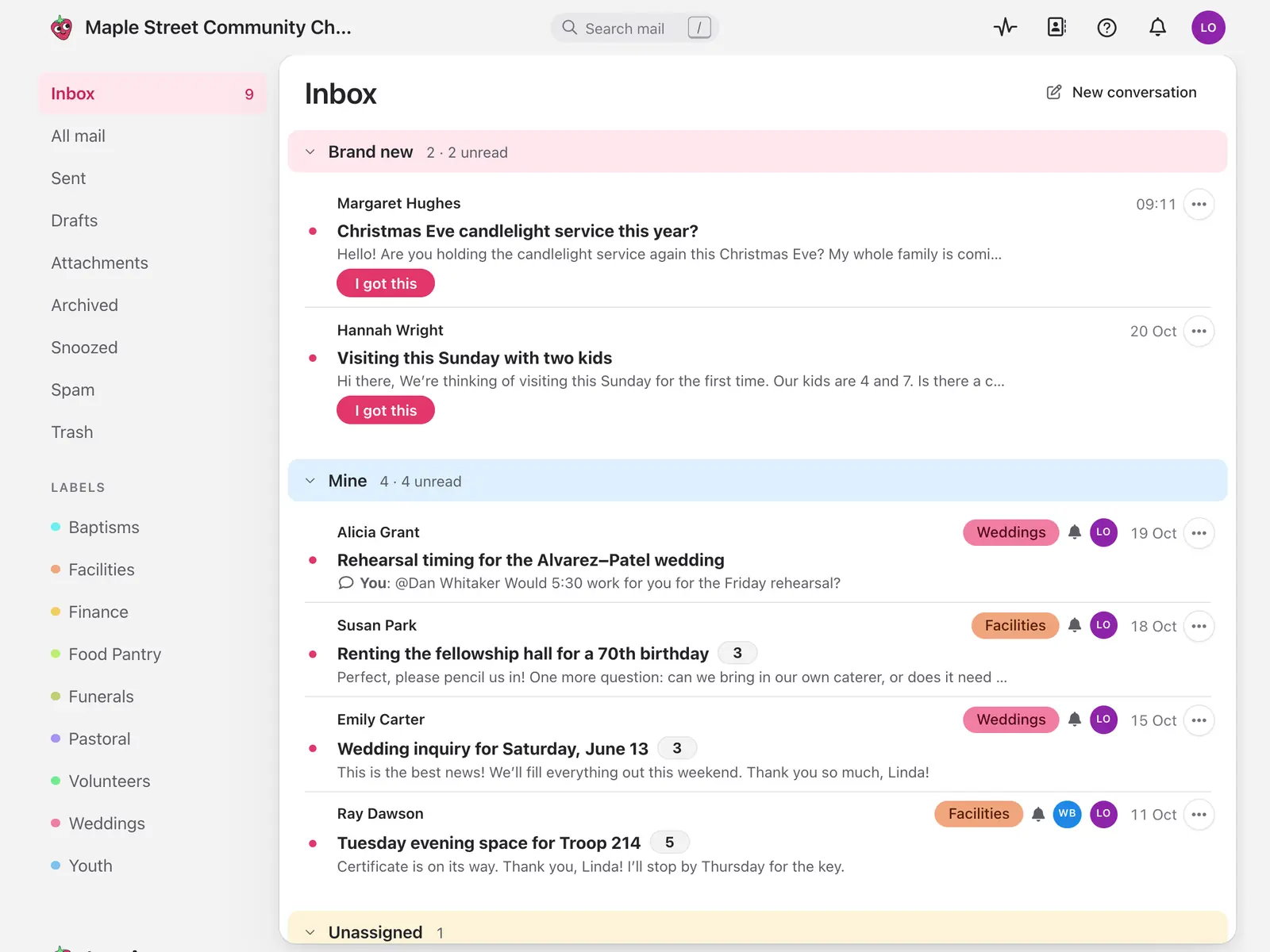The width and height of the screenshot is (1270, 952).
Task: Open 'Wedding inquiry for Saturday, June 13' thread
Action: (493, 749)
